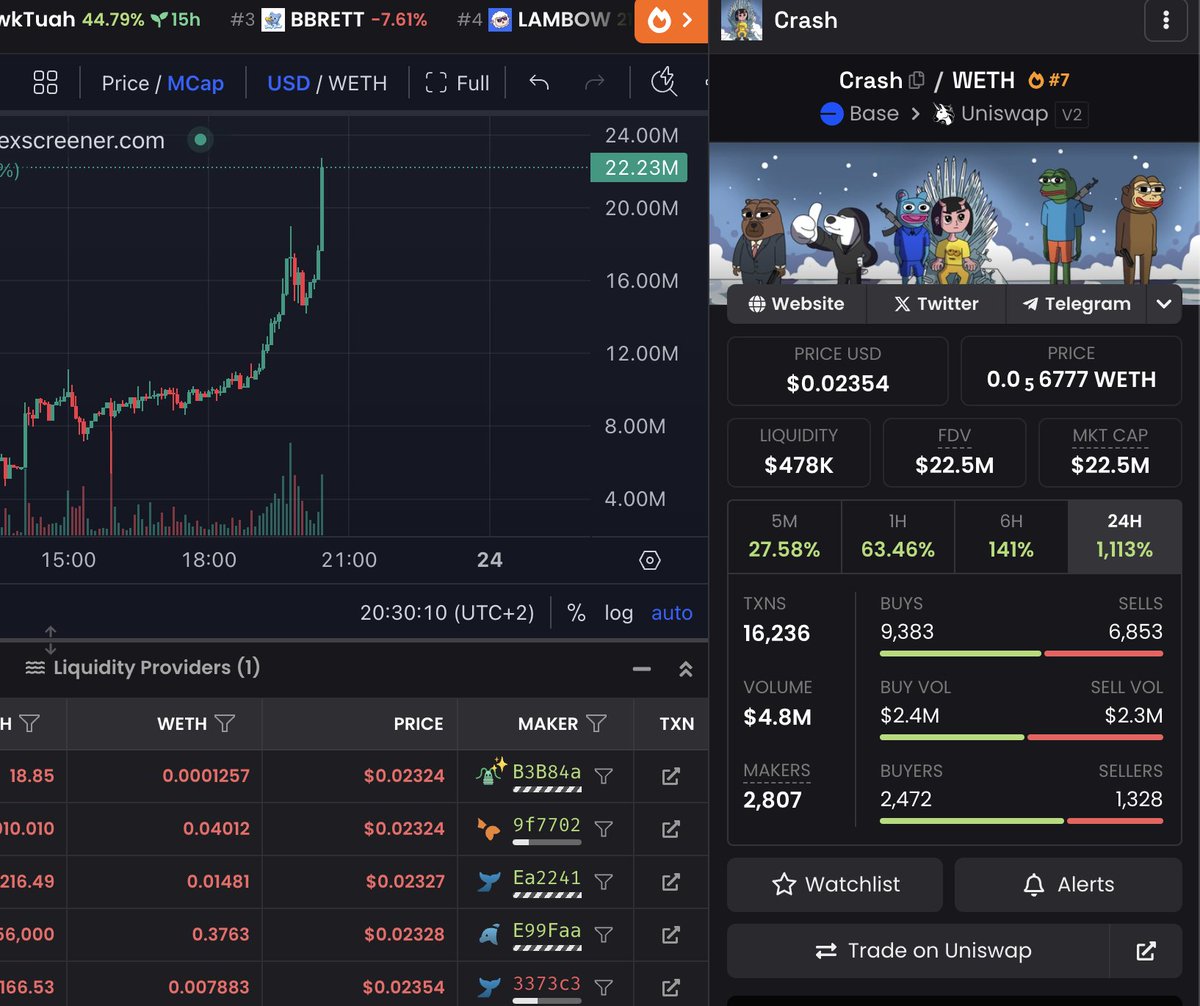This screenshot has height=1006, width=1200.
Task: Click Trade on Uniswap button
Action: (918, 951)
